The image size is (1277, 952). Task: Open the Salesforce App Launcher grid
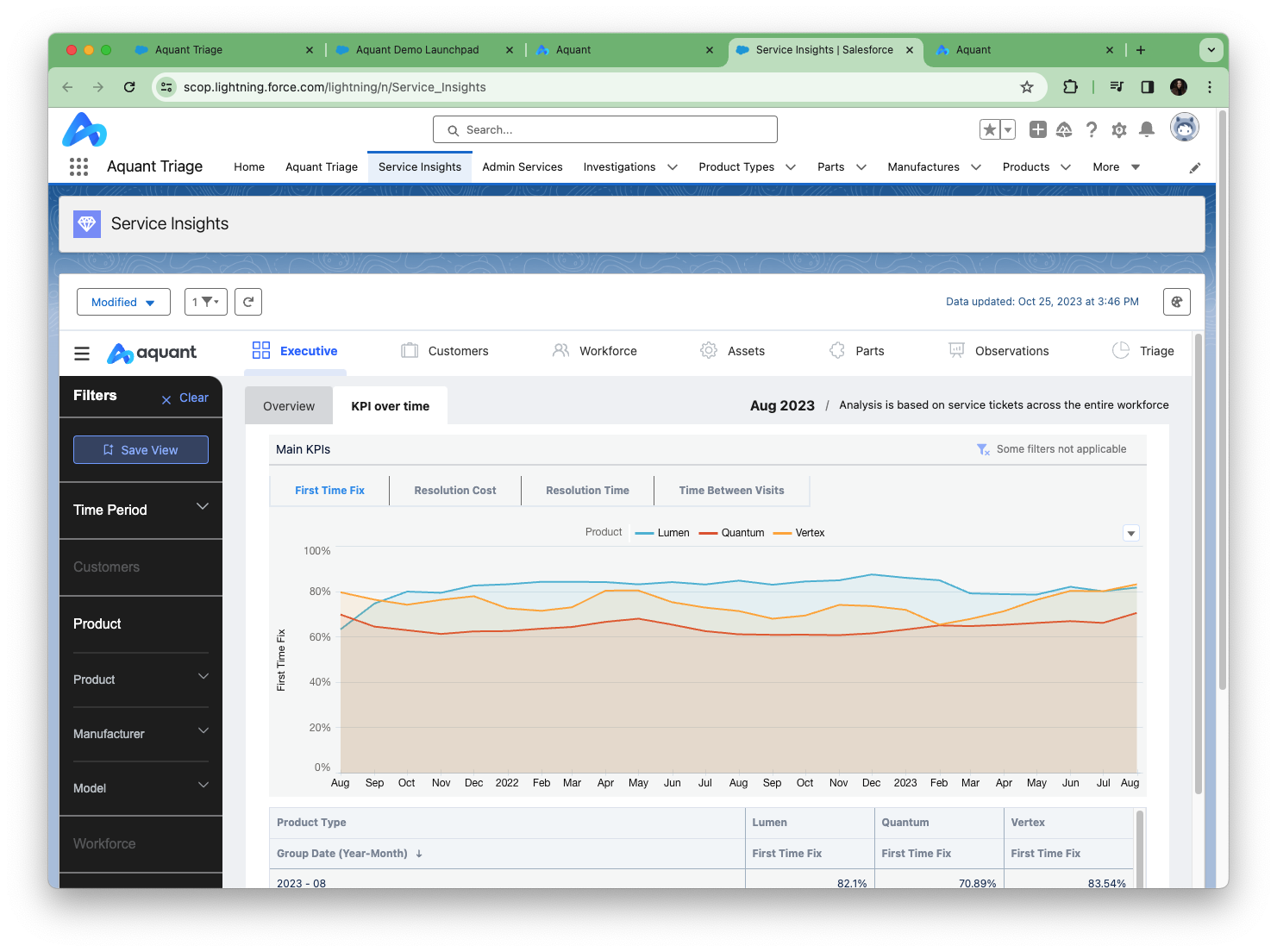78,167
